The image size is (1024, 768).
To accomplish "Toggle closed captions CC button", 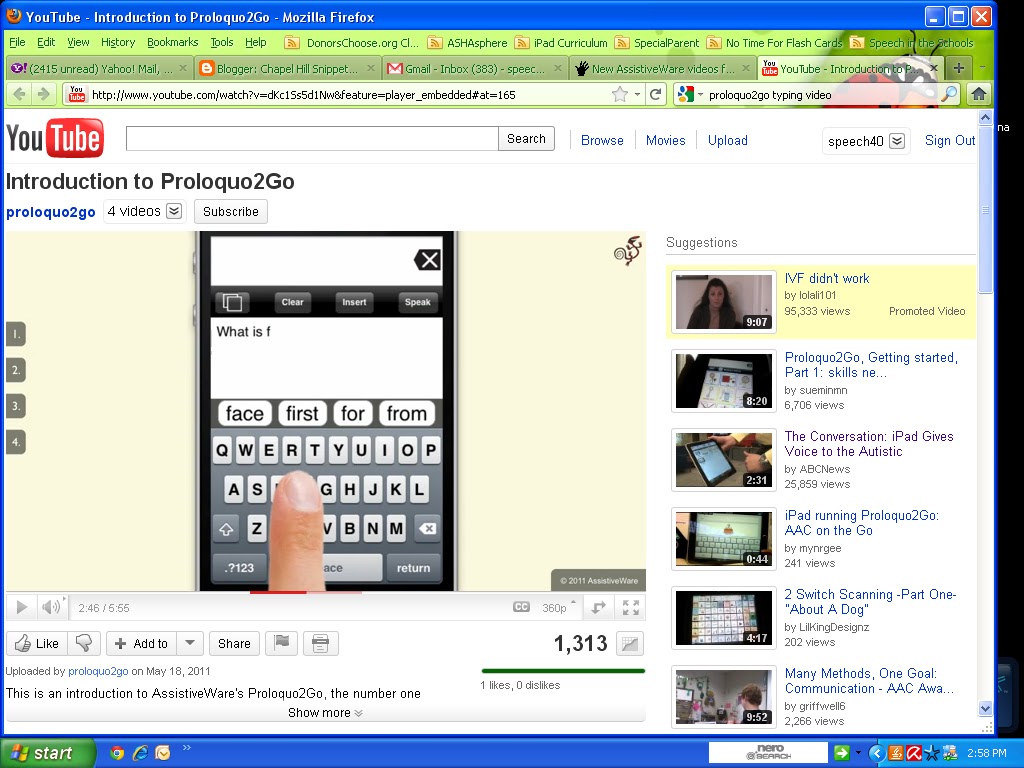I will click(521, 607).
